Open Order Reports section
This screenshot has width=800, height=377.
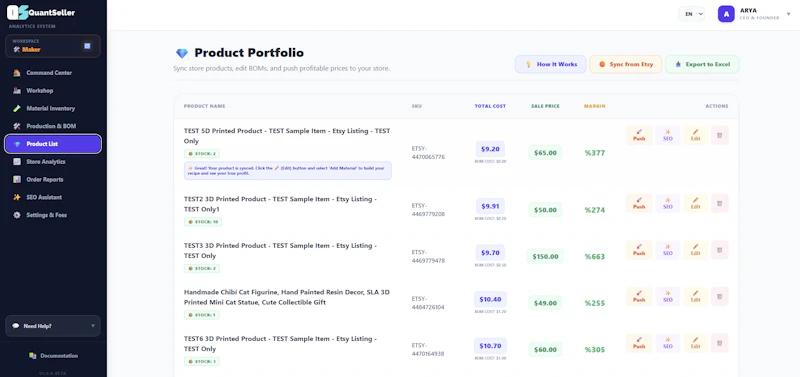click(x=53, y=180)
